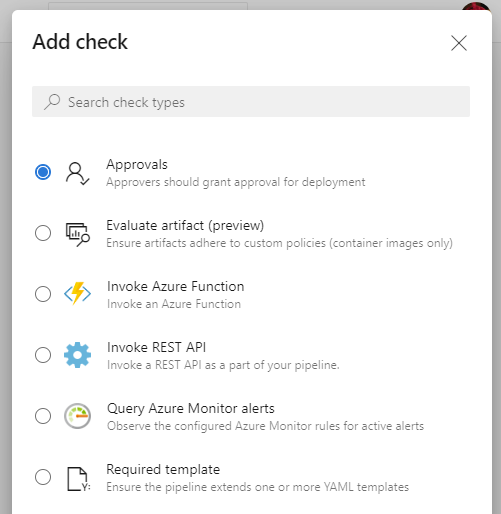Click the "Invoke Azure Function" title
This screenshot has height=514, width=501.
(x=175, y=286)
